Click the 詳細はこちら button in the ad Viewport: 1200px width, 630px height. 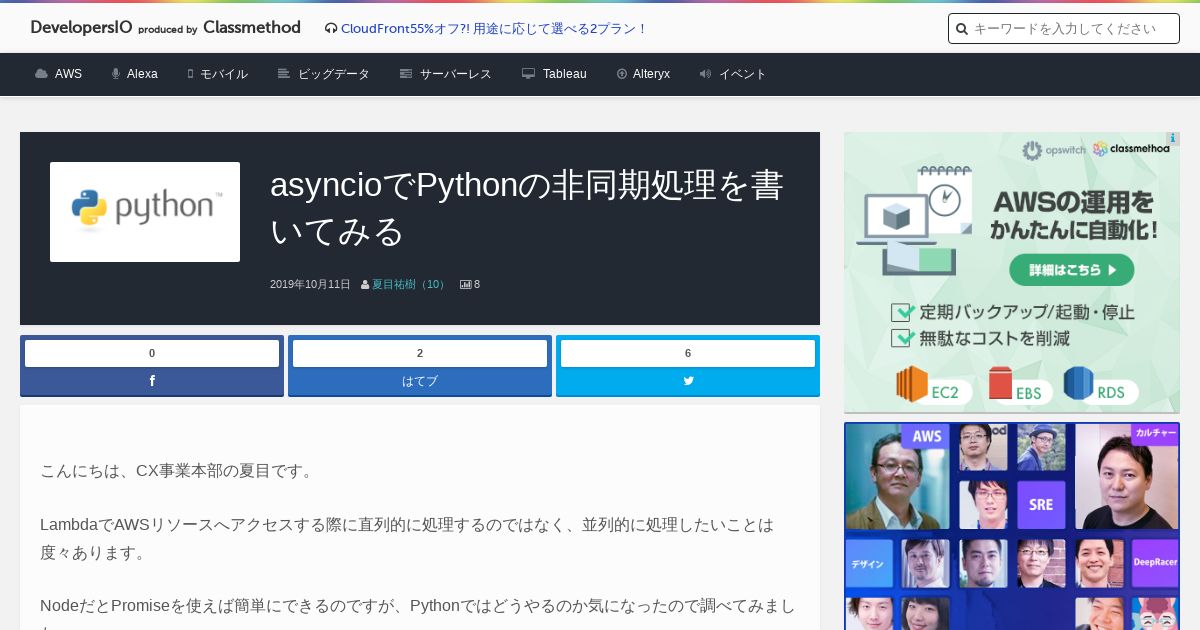(1071, 270)
